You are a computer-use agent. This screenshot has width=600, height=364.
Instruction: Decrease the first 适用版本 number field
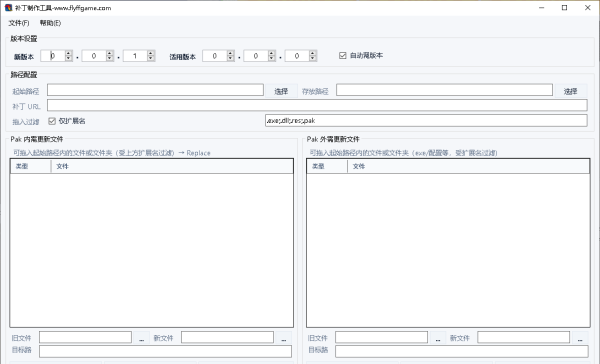coord(230,59)
